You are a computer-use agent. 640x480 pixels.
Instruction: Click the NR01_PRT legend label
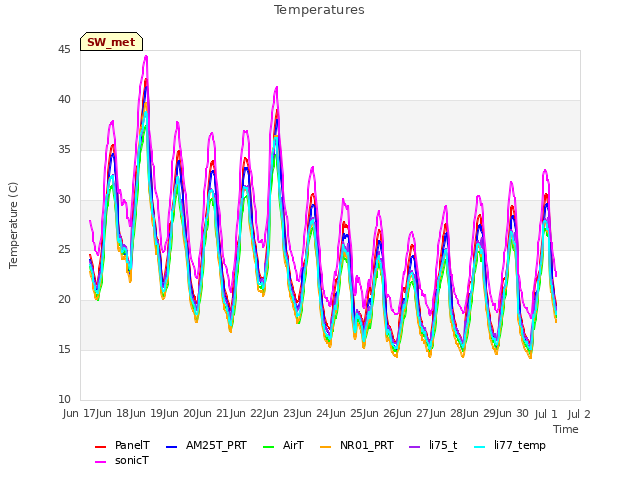coord(367,445)
